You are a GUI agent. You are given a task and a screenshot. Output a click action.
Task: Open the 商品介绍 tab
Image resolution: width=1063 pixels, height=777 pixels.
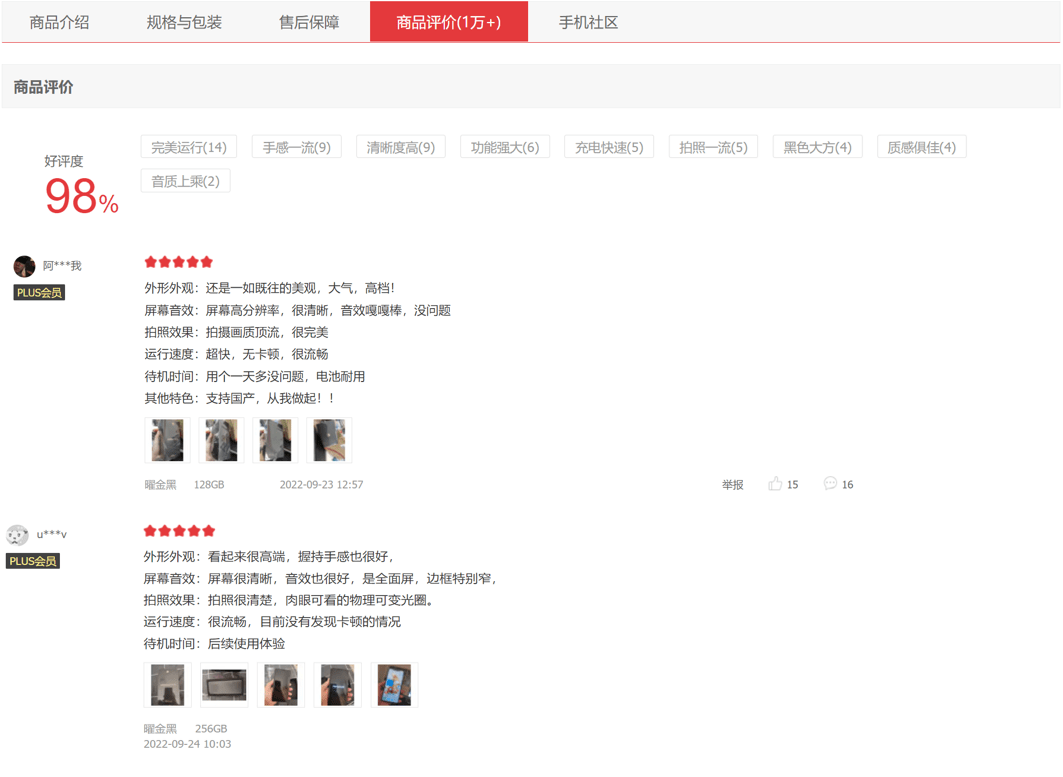tap(60, 22)
